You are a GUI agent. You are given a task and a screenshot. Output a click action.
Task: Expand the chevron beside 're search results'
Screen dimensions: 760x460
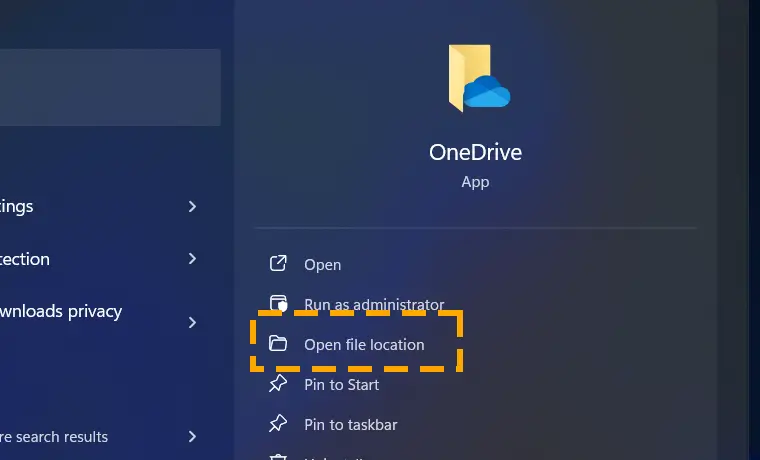(192, 437)
